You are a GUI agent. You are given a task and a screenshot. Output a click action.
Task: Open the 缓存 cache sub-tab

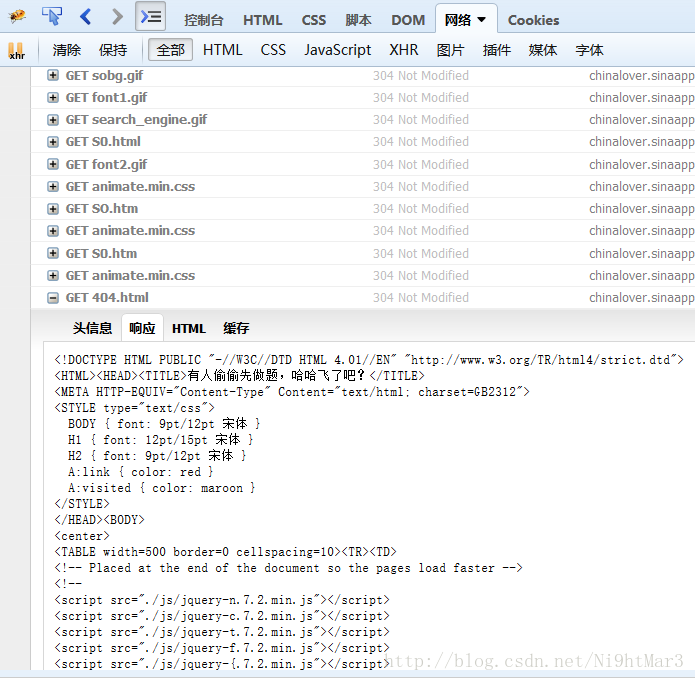(x=236, y=329)
